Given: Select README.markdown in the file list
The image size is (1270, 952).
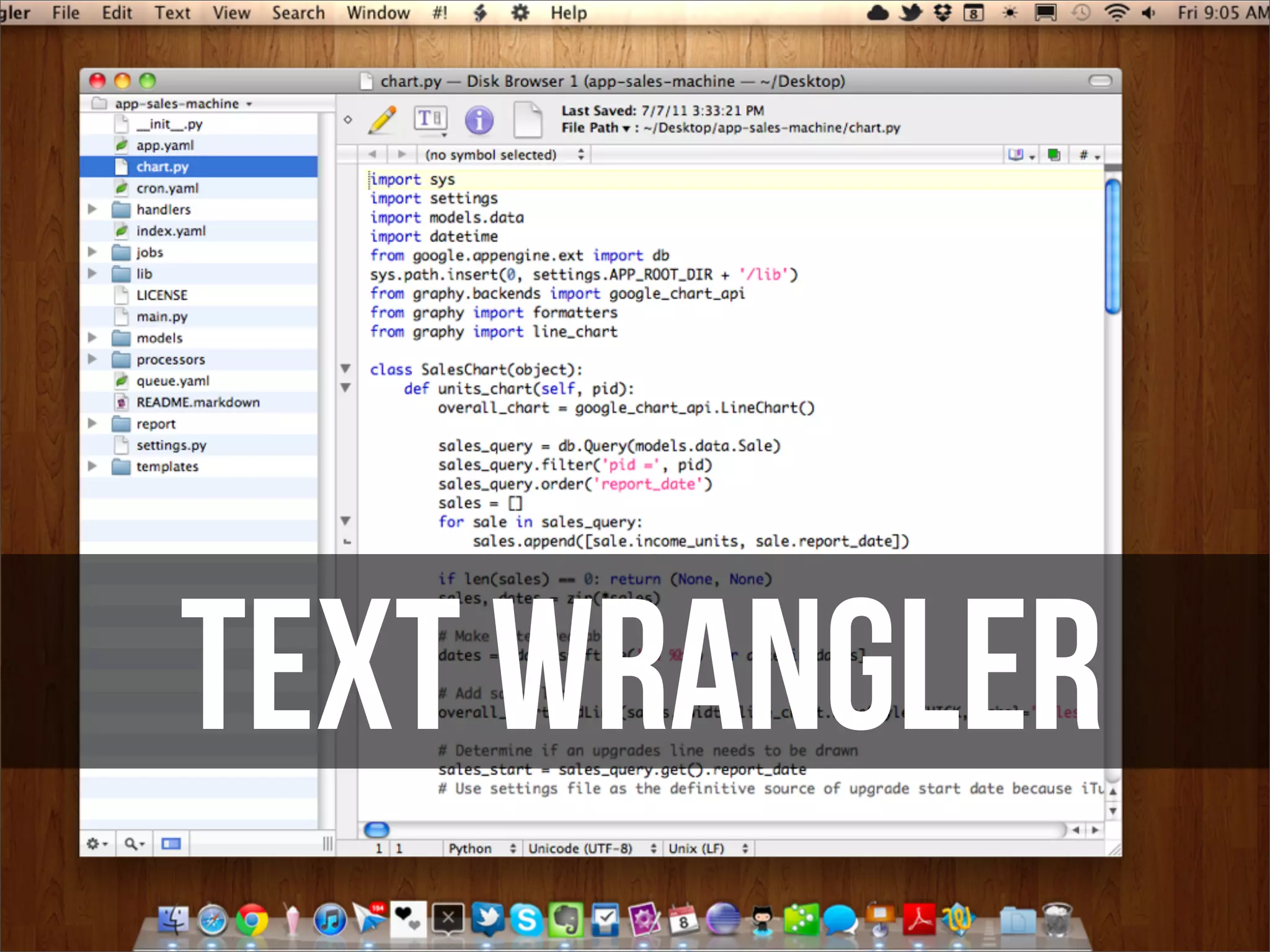Looking at the screenshot, I should pos(198,402).
